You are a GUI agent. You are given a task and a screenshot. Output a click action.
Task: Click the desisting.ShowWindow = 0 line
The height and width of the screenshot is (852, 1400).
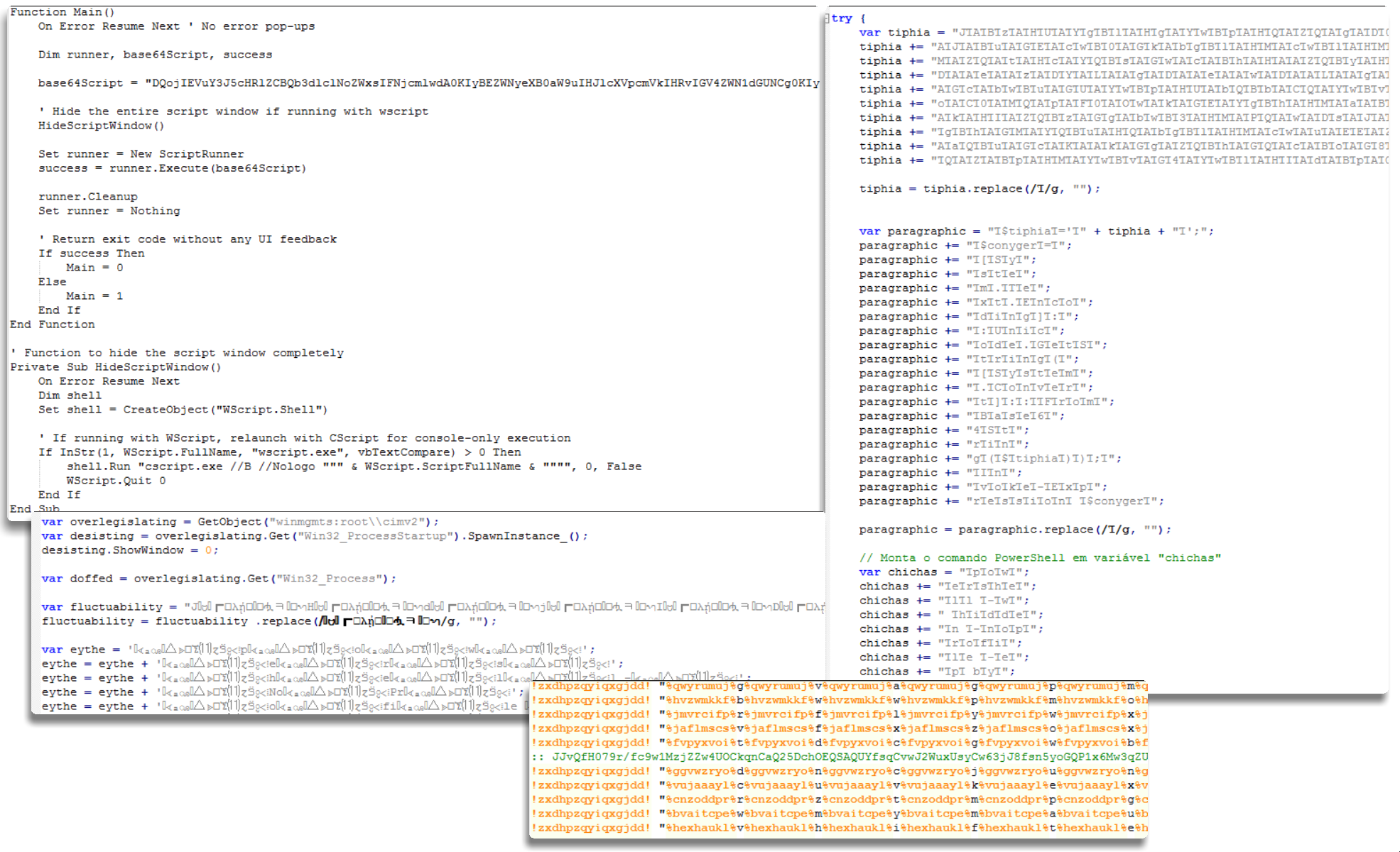(x=129, y=550)
